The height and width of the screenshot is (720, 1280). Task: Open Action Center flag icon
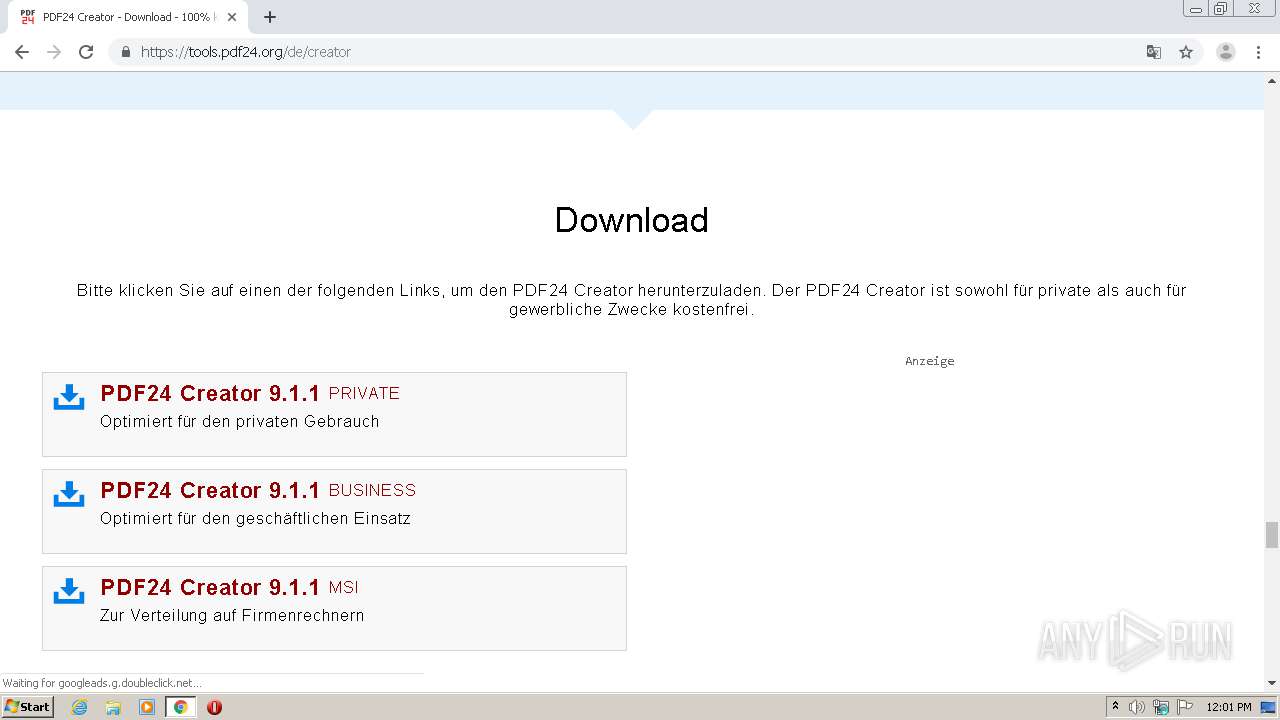(x=1185, y=707)
